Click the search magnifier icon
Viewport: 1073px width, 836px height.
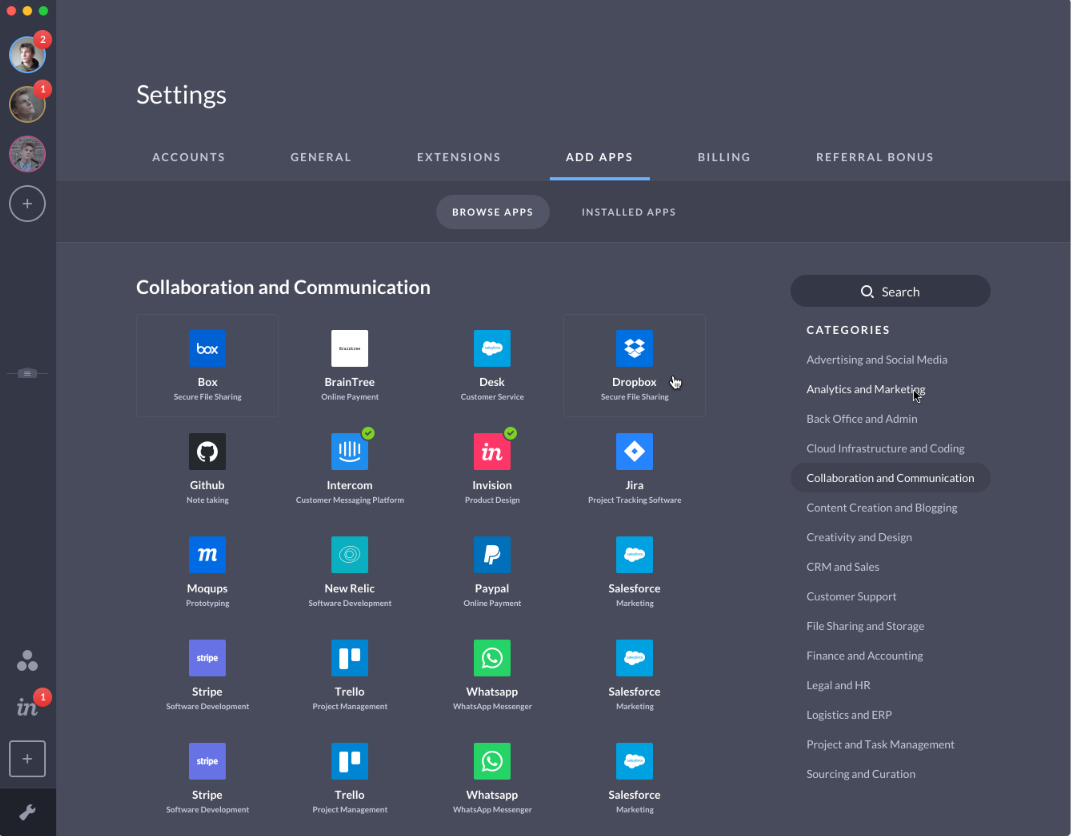pos(867,291)
